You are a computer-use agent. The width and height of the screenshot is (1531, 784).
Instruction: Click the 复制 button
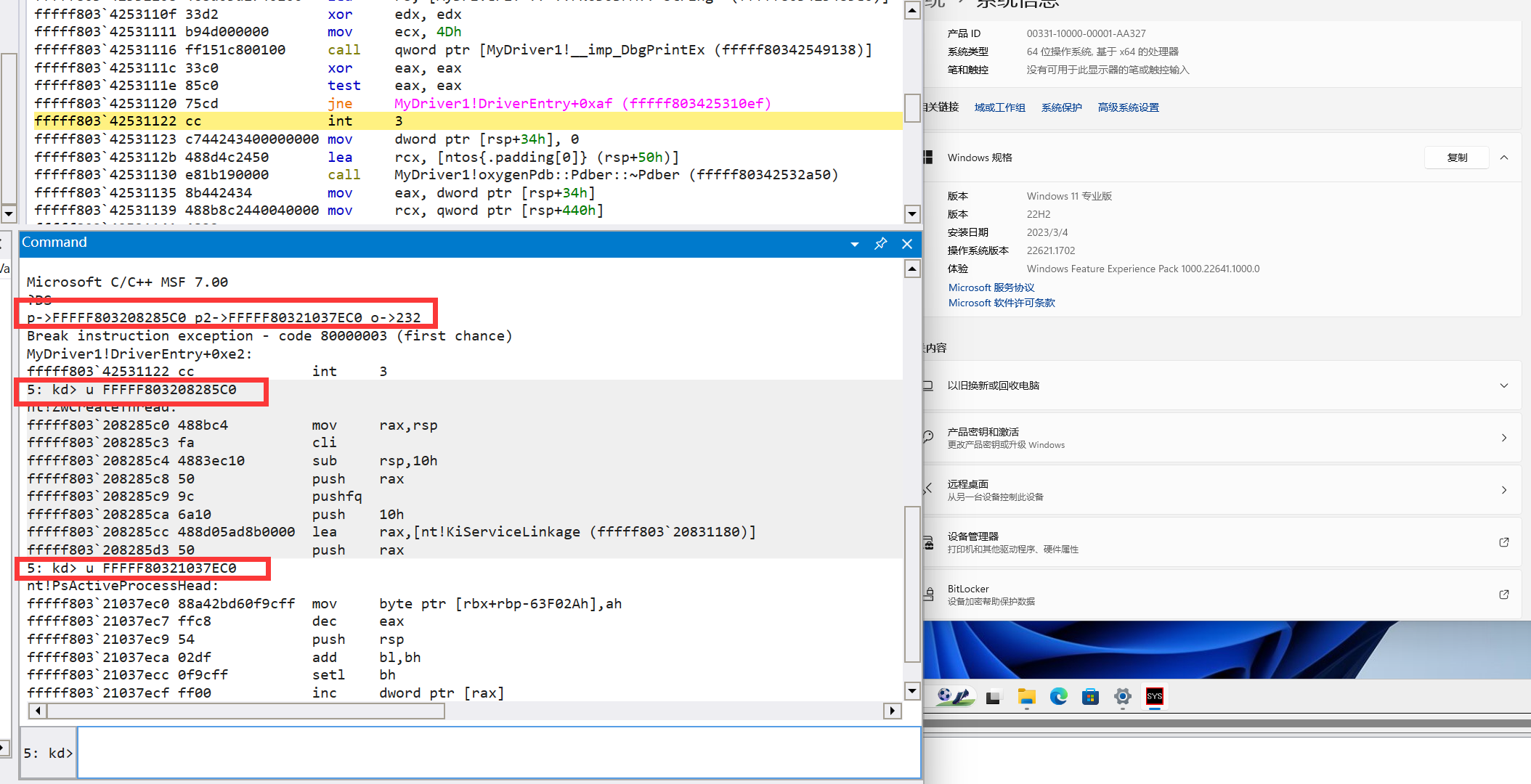pos(1457,158)
